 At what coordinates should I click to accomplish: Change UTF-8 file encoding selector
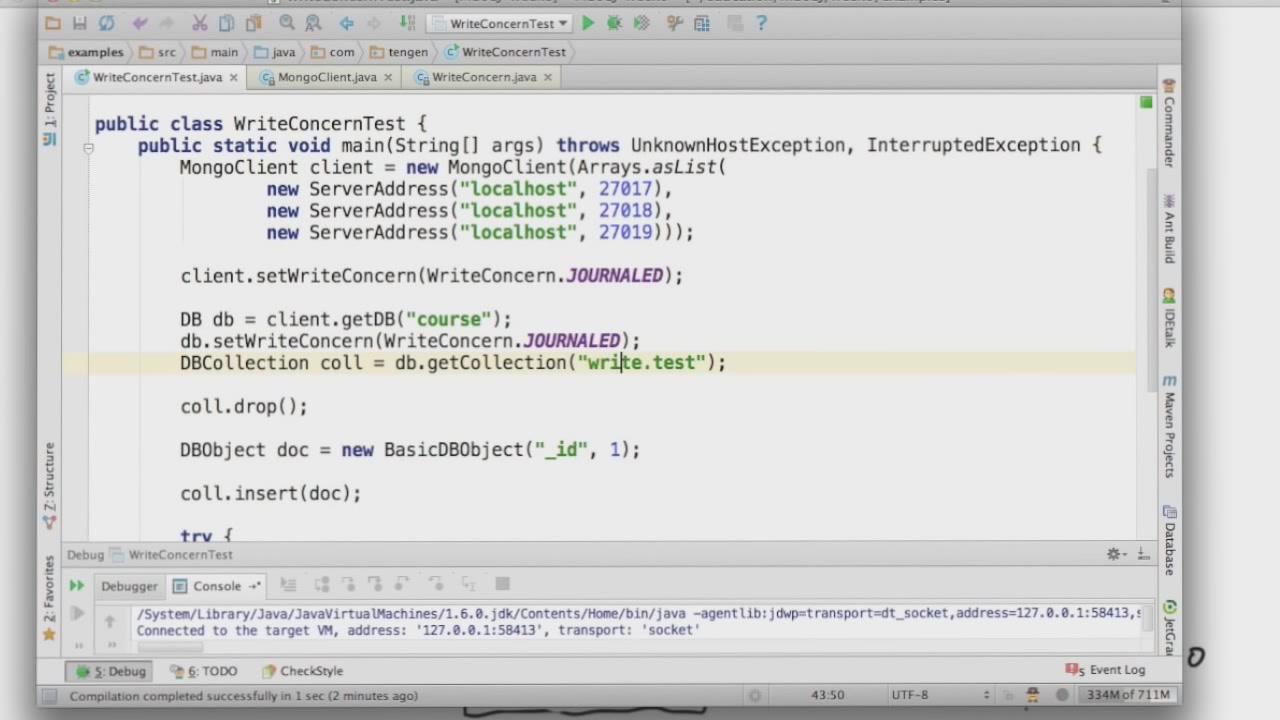click(940, 695)
